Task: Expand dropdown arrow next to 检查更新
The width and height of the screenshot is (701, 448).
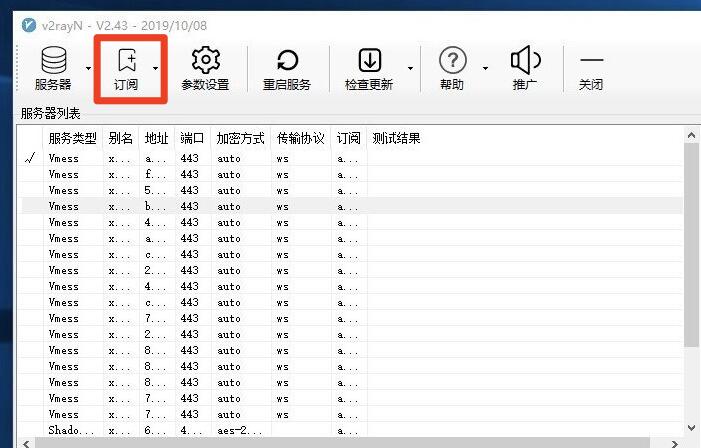Action: (410, 68)
